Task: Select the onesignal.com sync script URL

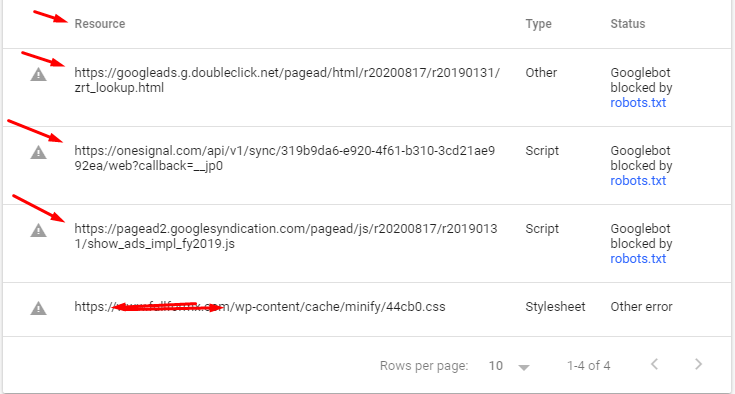Action: [x=285, y=158]
